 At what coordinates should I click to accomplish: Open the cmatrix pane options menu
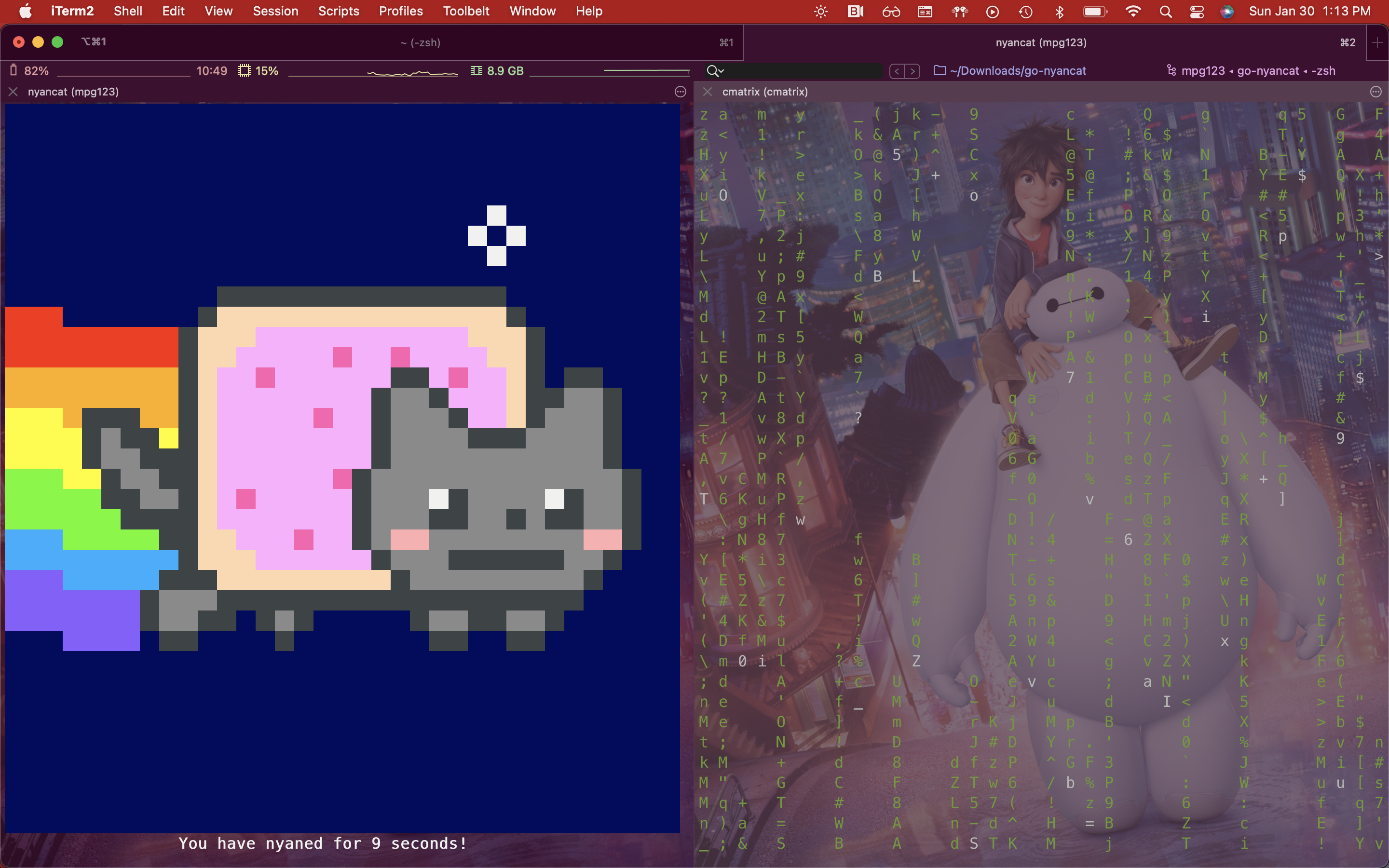[x=1375, y=92]
